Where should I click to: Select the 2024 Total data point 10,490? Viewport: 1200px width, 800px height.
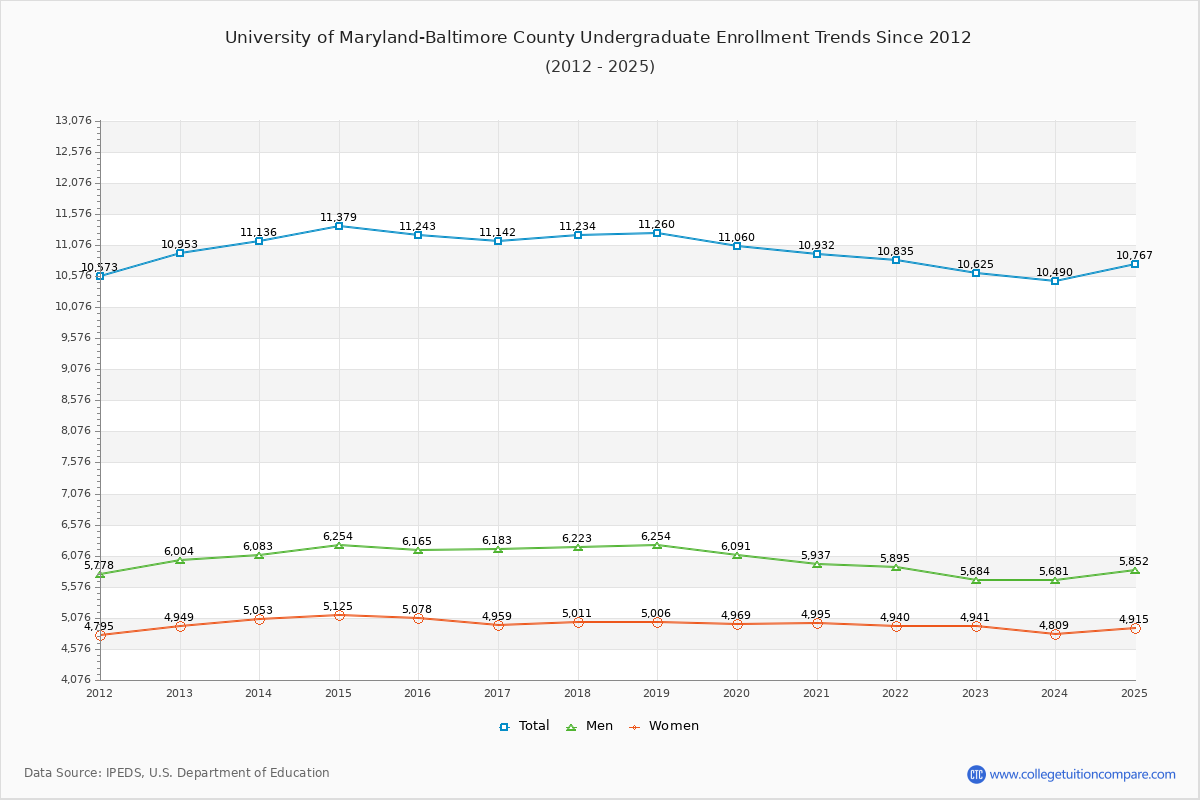pos(1055,281)
